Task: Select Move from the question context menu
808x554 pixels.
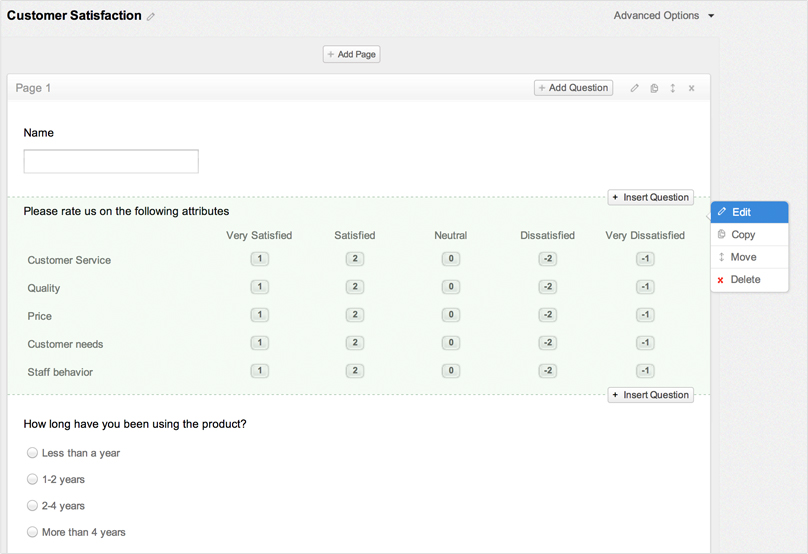Action: [749, 257]
